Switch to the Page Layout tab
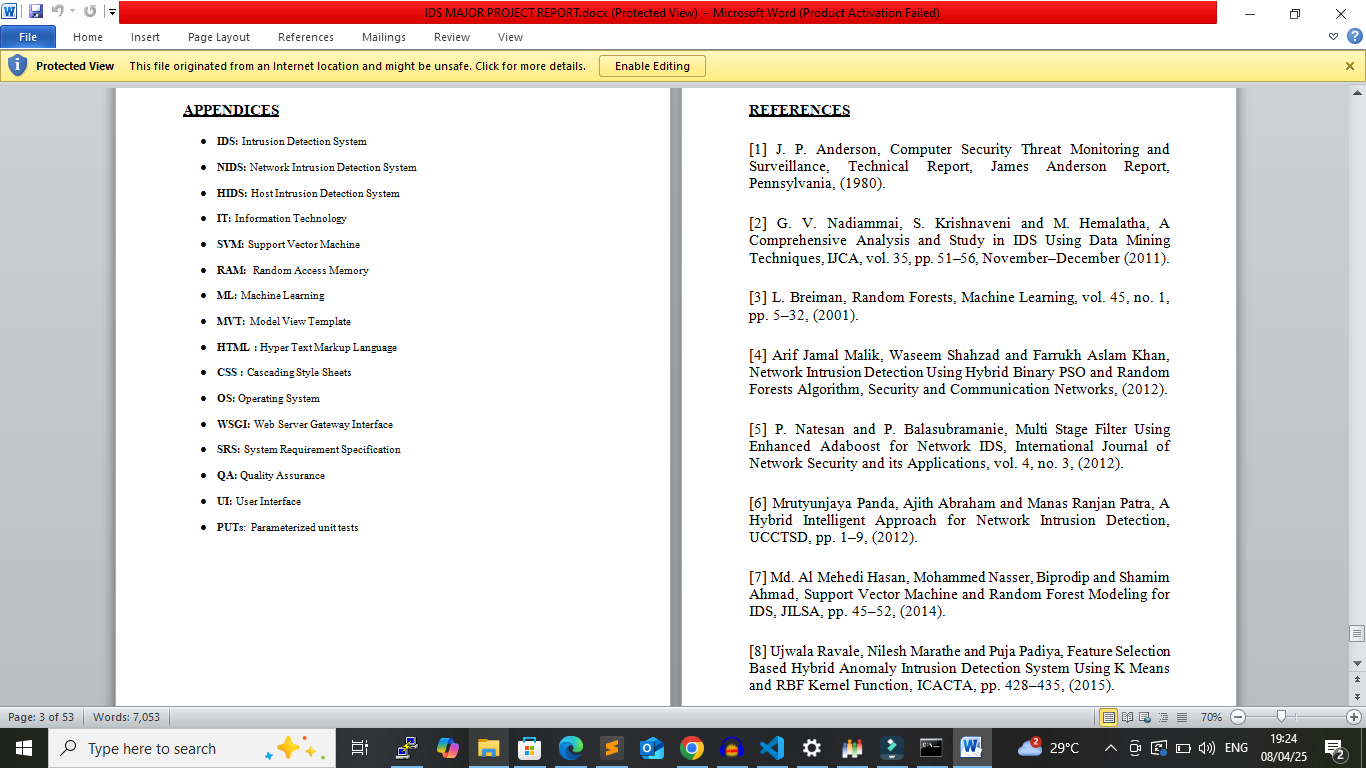The image size is (1366, 768). (x=219, y=37)
